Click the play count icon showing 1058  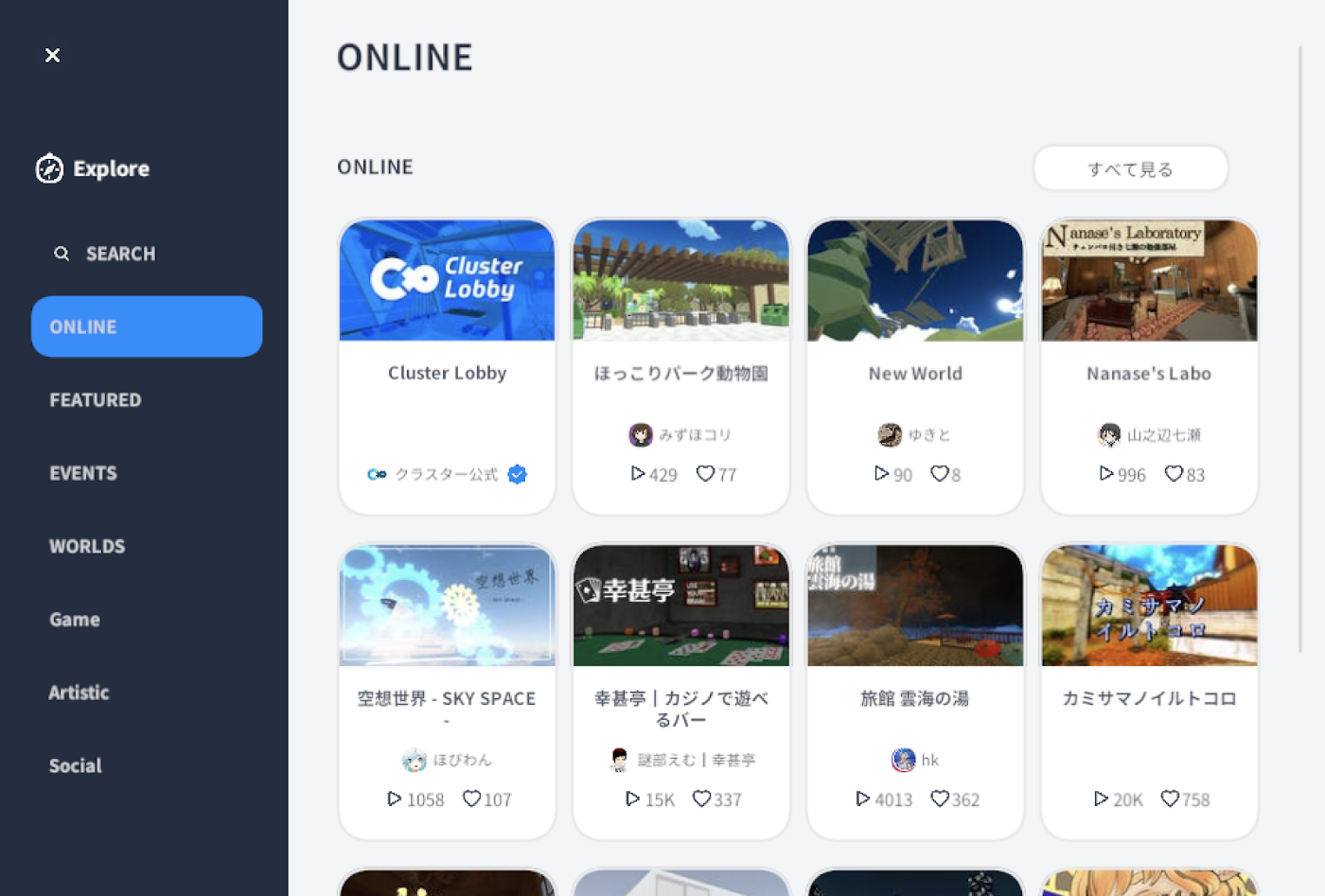pos(395,799)
